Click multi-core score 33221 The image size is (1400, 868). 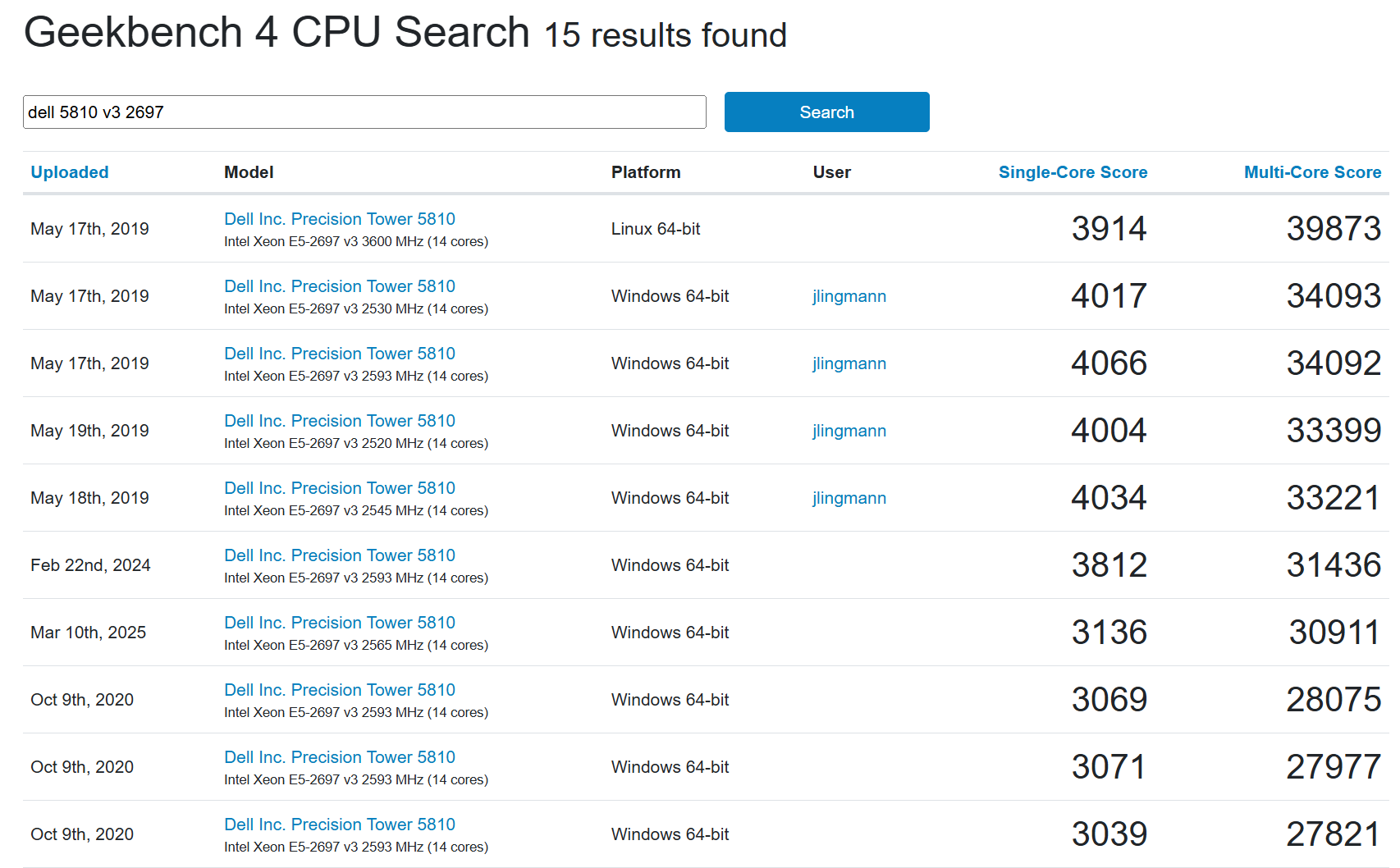click(1334, 498)
